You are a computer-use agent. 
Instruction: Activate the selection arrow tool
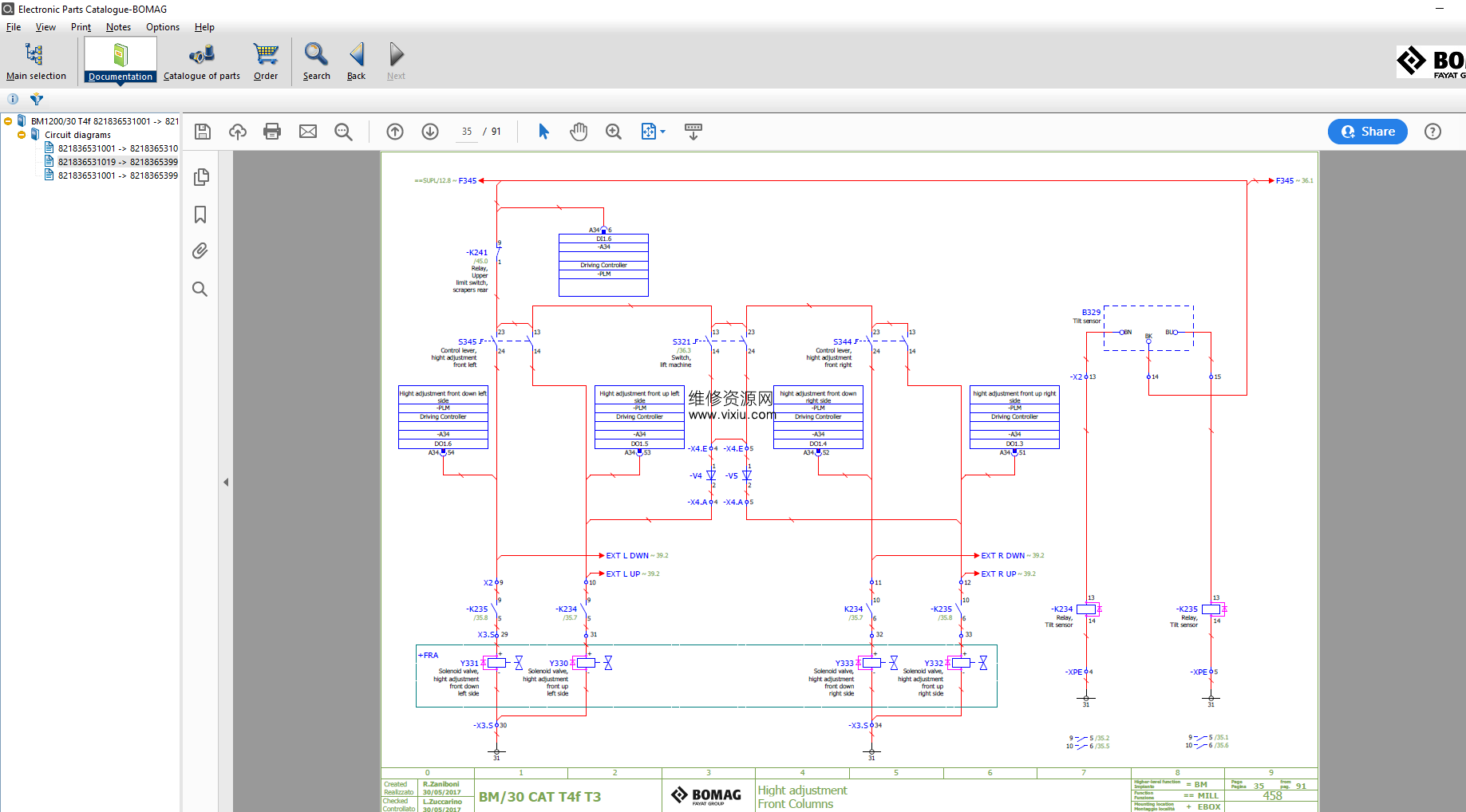(x=543, y=132)
